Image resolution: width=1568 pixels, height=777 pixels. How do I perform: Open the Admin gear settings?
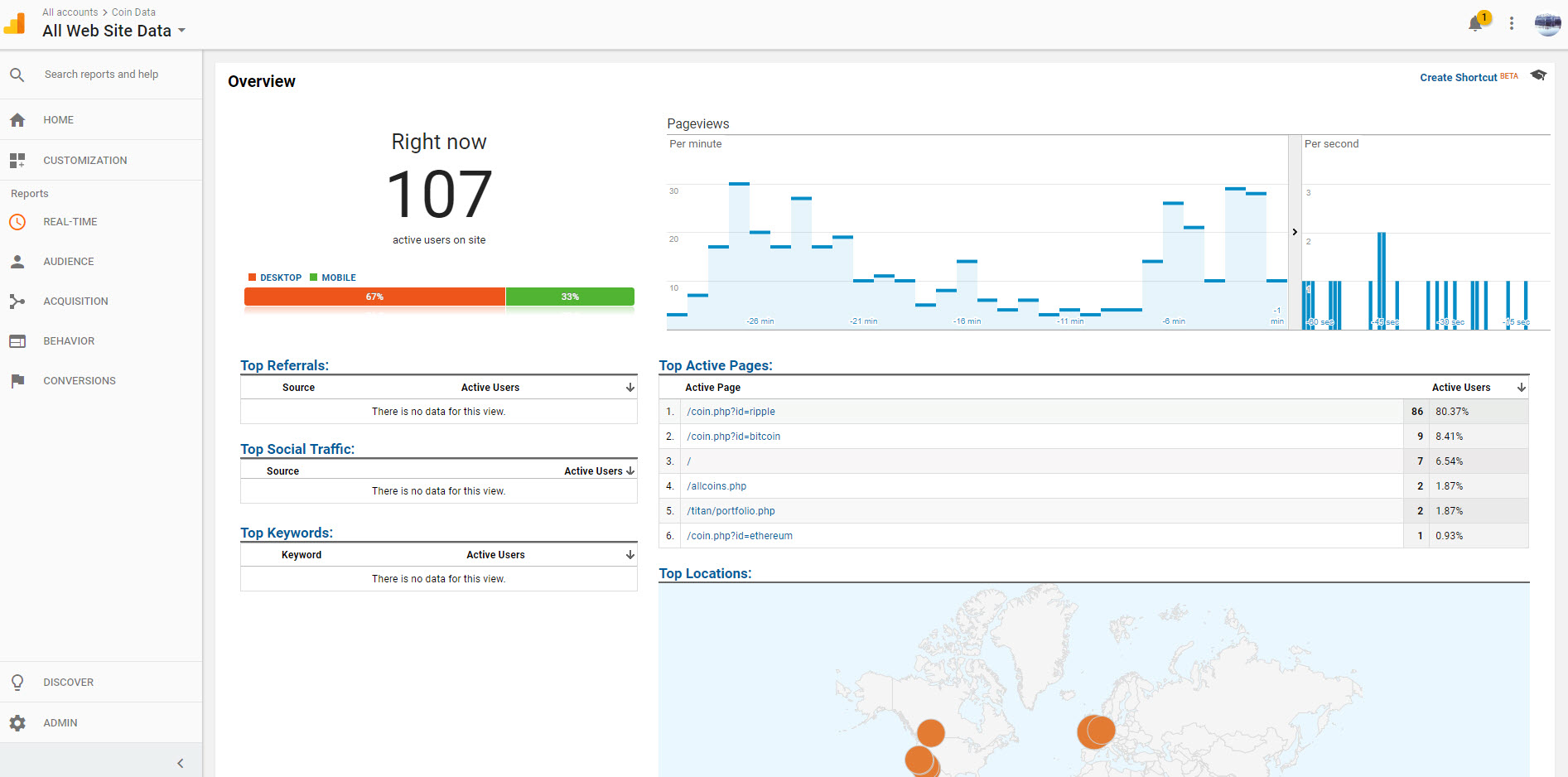[x=17, y=723]
